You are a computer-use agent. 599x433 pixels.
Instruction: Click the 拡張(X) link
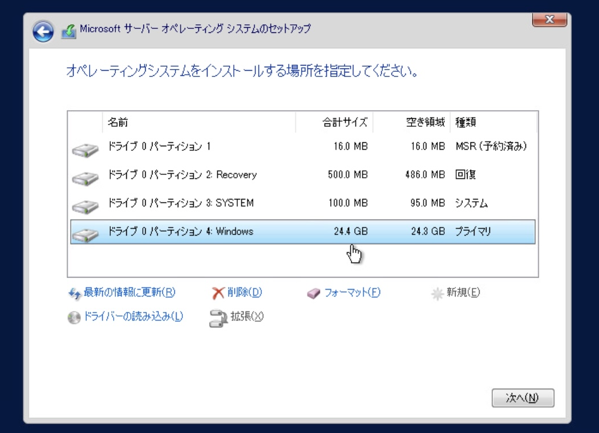point(247,316)
